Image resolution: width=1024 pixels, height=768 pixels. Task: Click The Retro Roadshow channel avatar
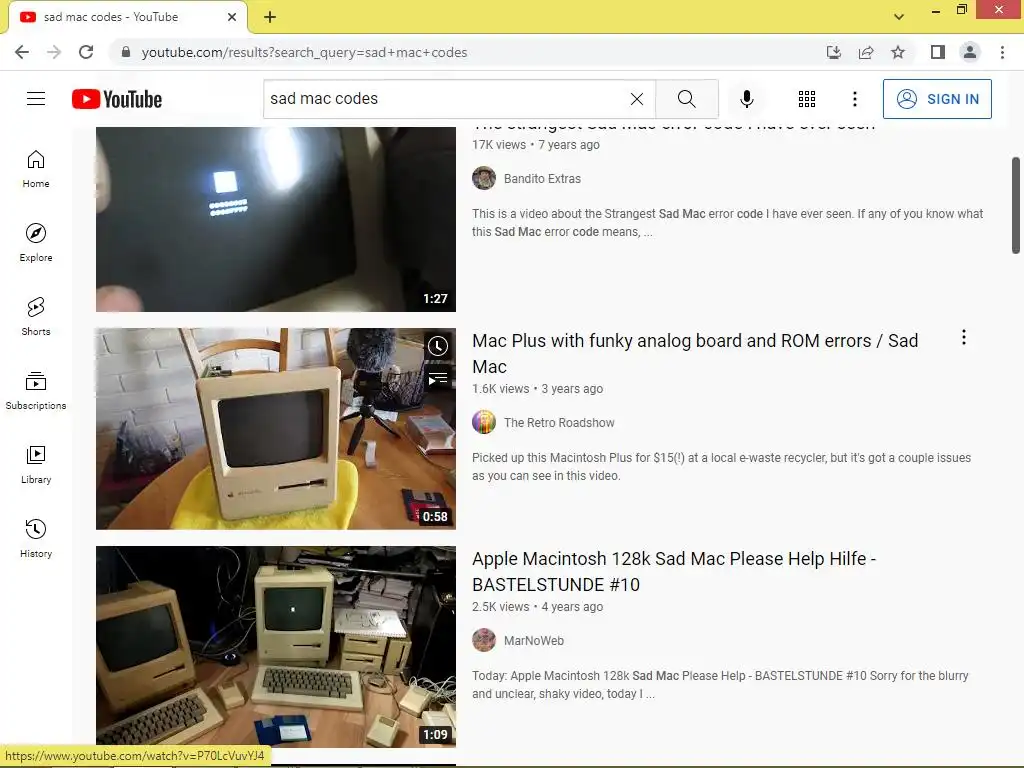tap(484, 423)
